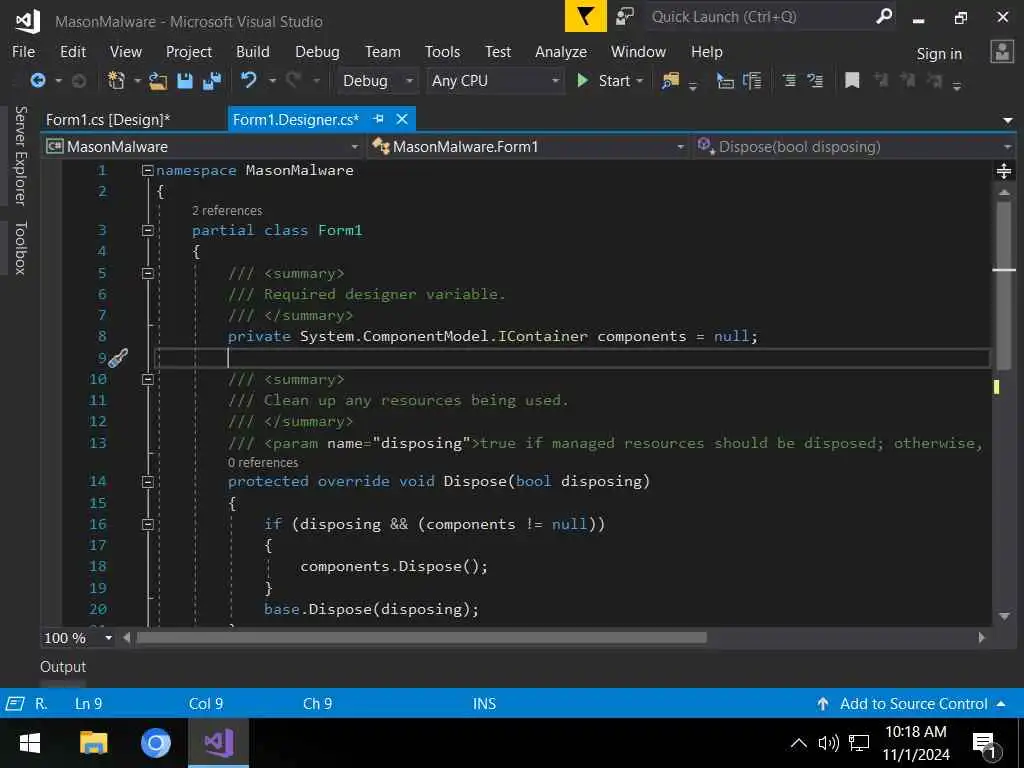The width and height of the screenshot is (1024, 768).
Task: Click the Output panel tab
Action: click(x=63, y=667)
